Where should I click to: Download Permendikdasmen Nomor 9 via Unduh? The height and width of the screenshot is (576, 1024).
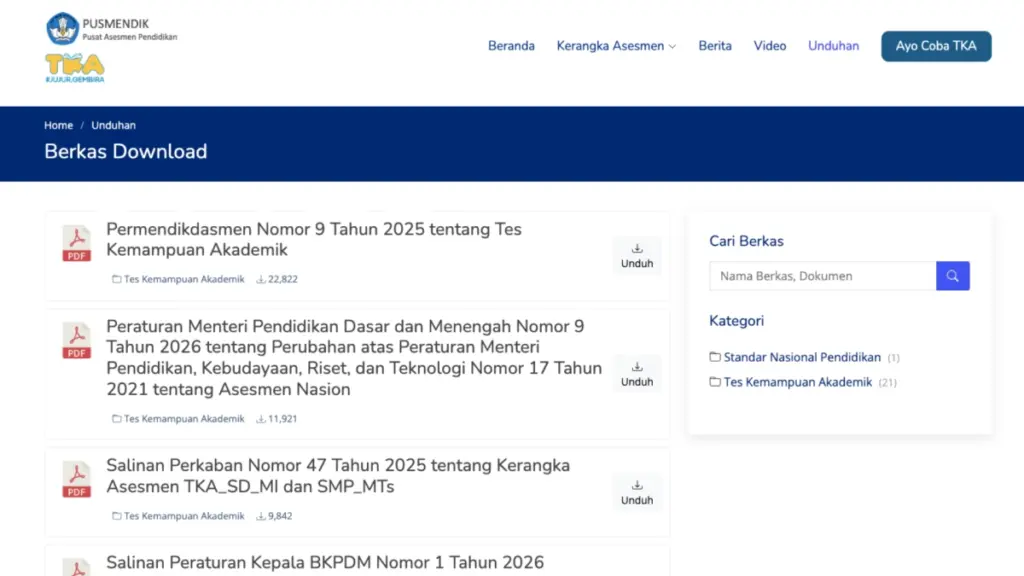click(x=637, y=256)
